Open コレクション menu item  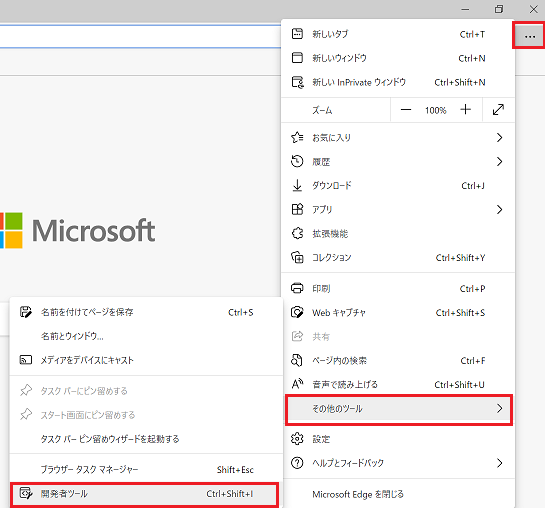[398, 257]
